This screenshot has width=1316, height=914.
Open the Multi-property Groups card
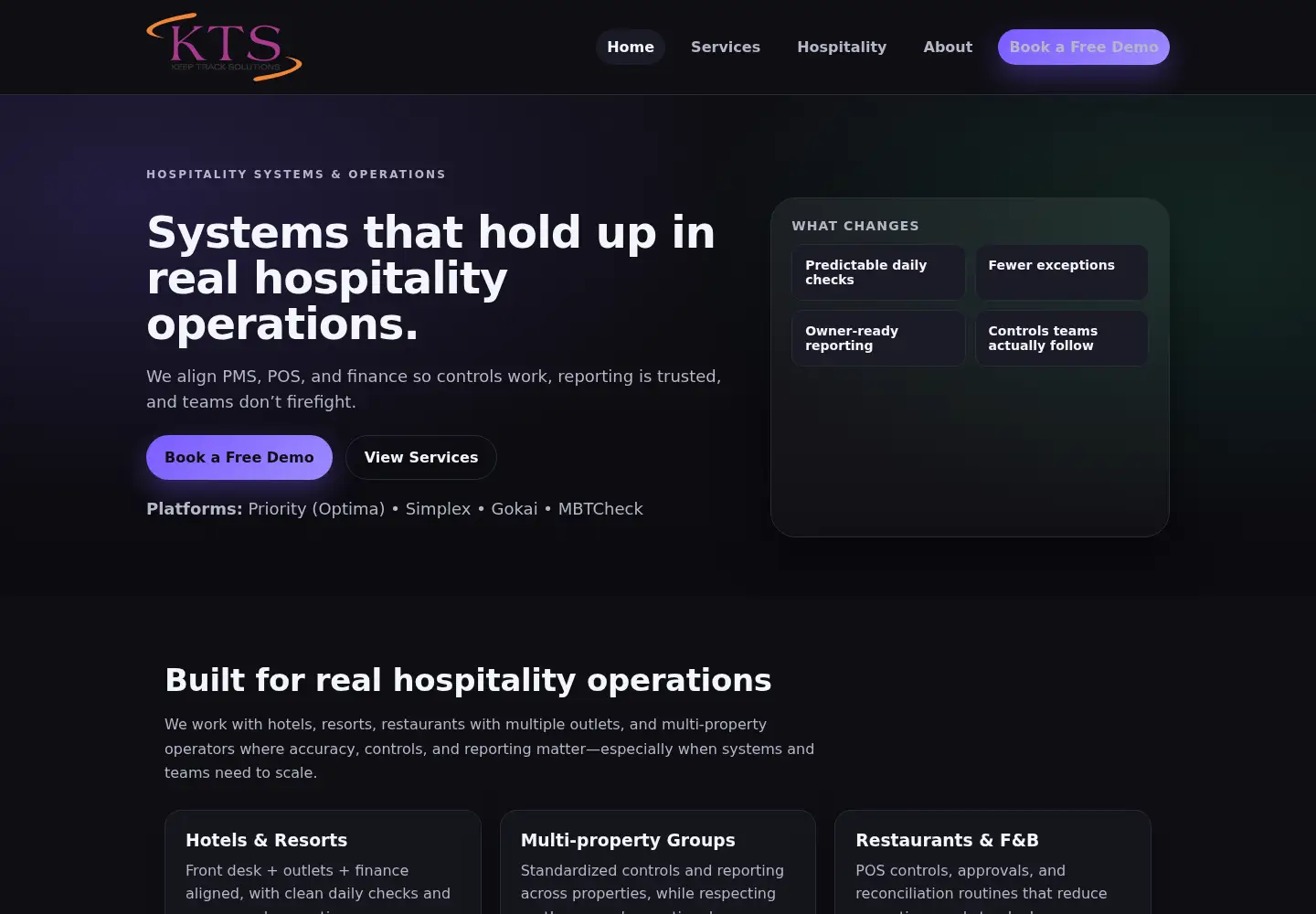[658, 862]
